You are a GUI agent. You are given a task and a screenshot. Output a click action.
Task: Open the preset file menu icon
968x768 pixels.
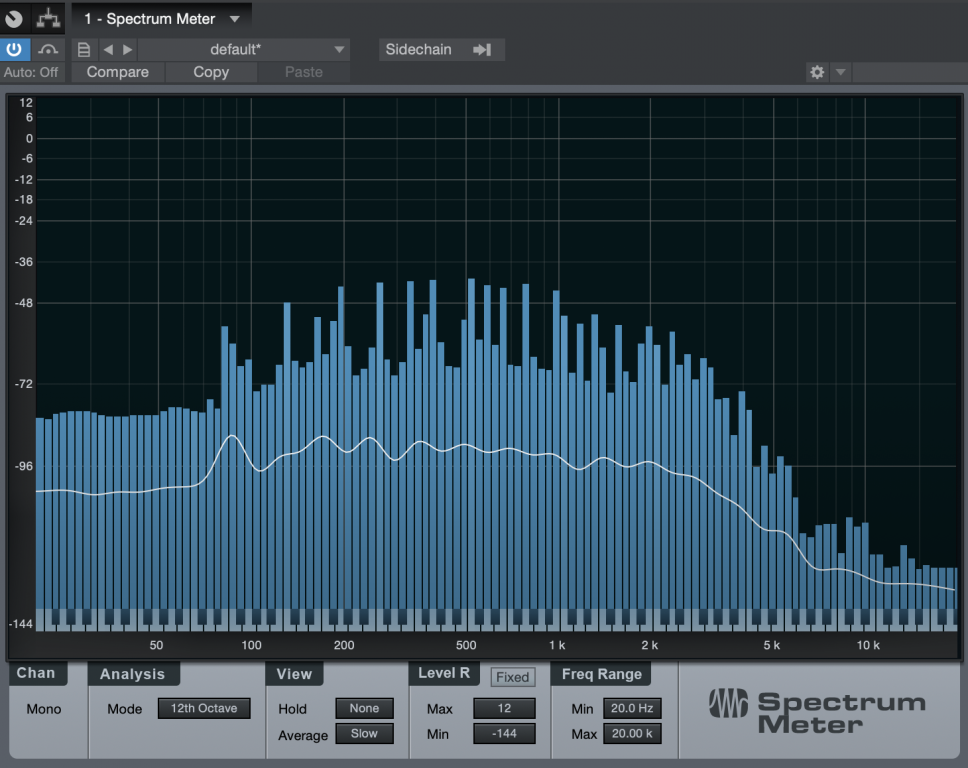84,50
